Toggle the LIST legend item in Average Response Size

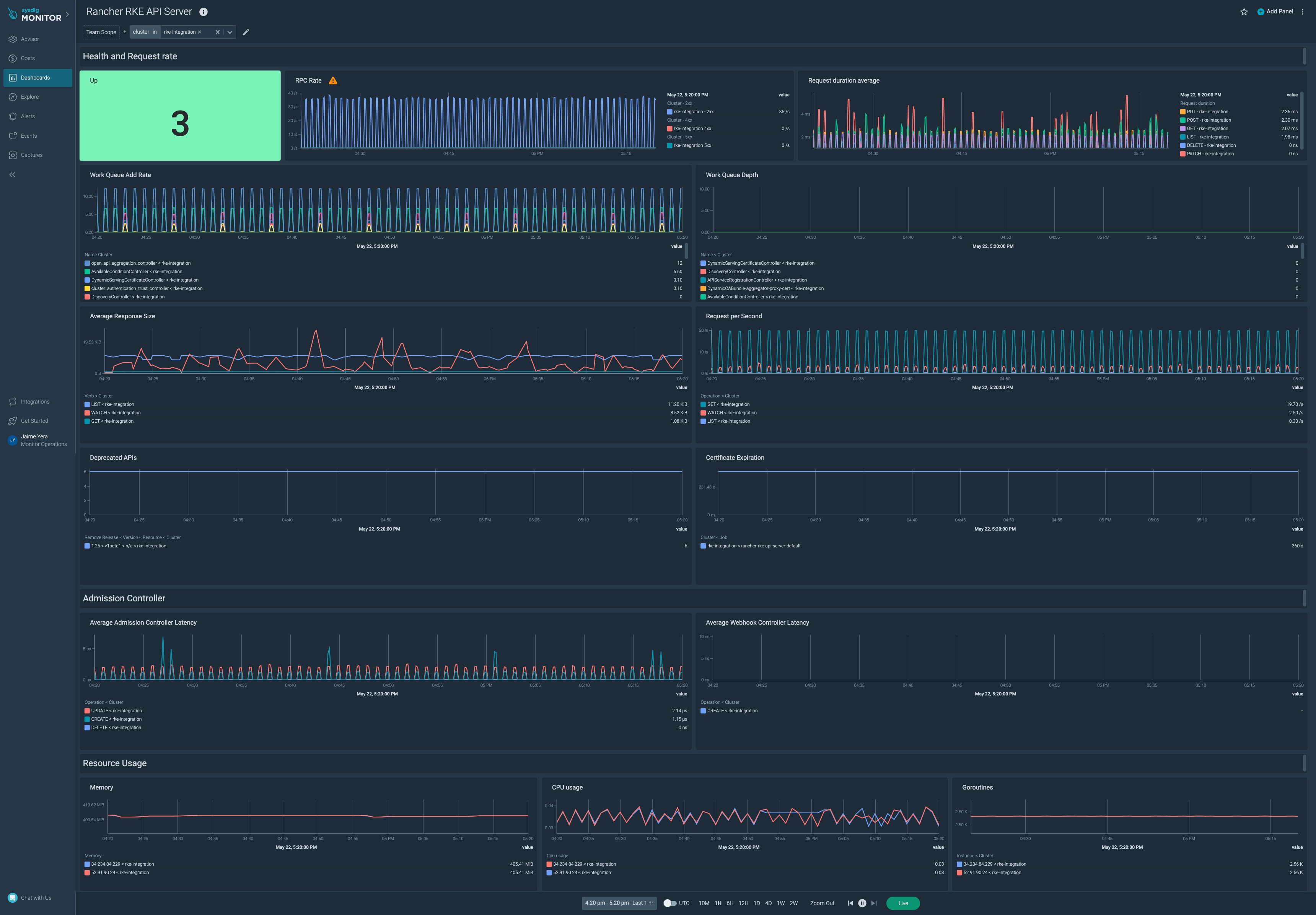[x=112, y=404]
